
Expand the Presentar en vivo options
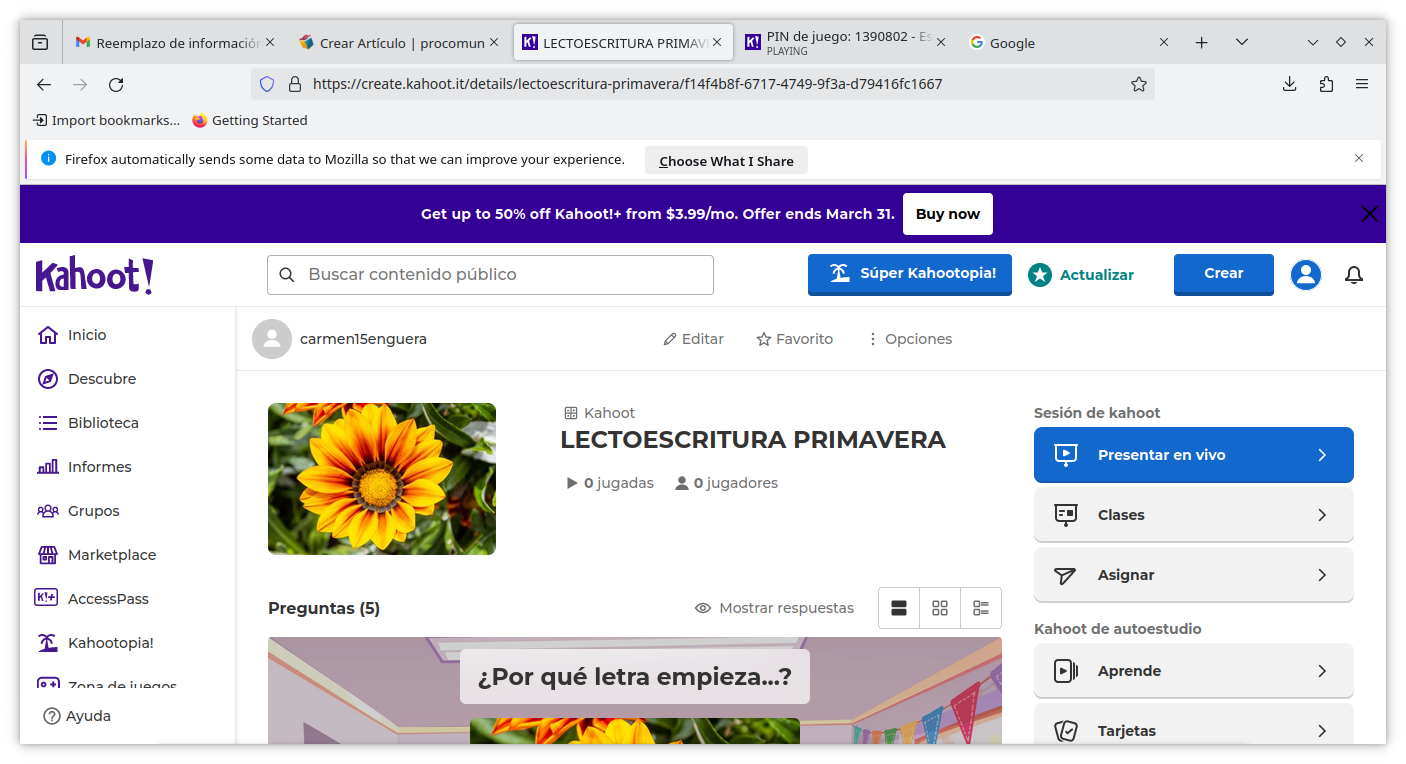point(1193,454)
